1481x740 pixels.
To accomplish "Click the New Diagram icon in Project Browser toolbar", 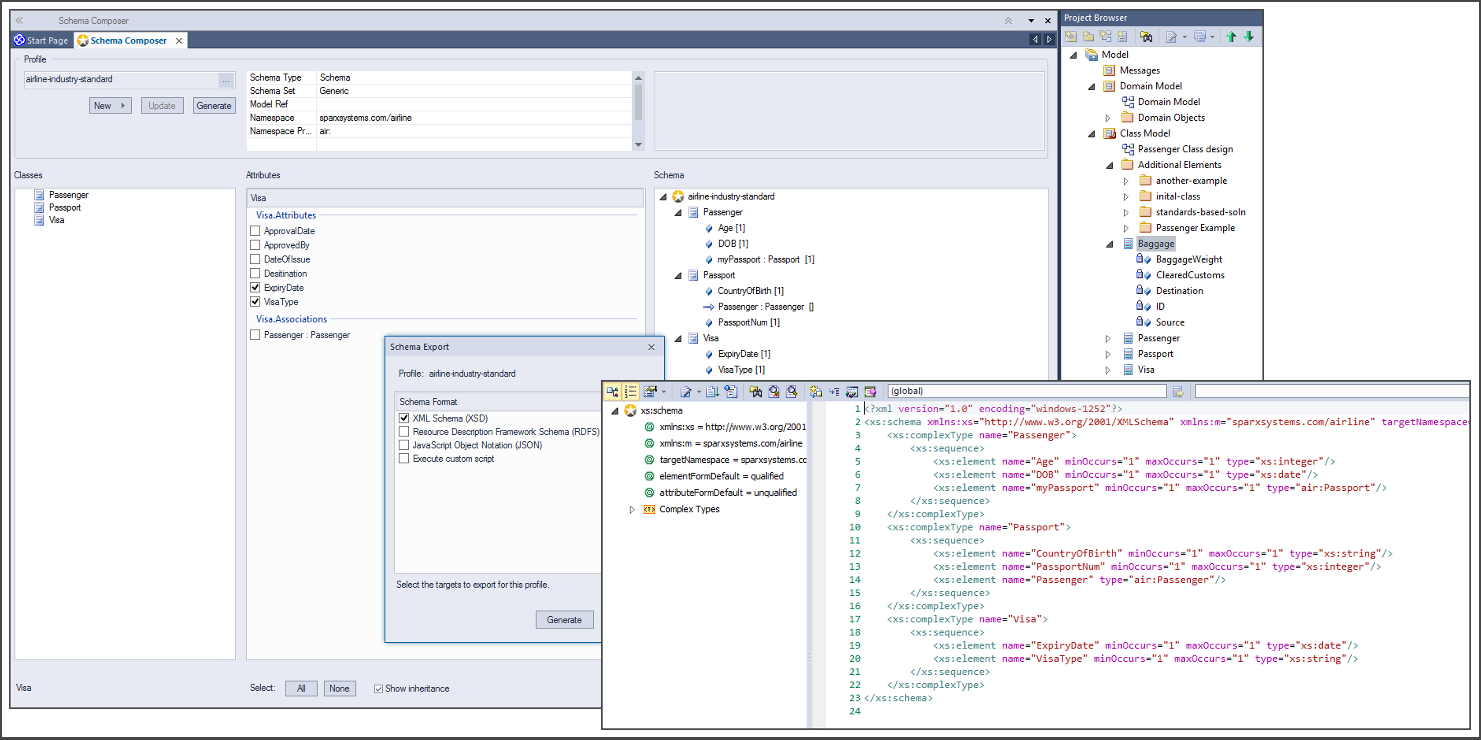I will point(1106,37).
